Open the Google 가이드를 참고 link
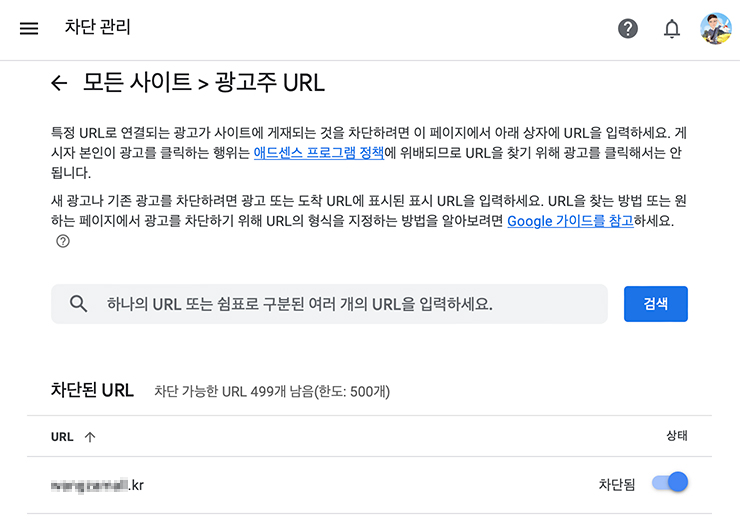The width and height of the screenshot is (740, 522). (570, 221)
